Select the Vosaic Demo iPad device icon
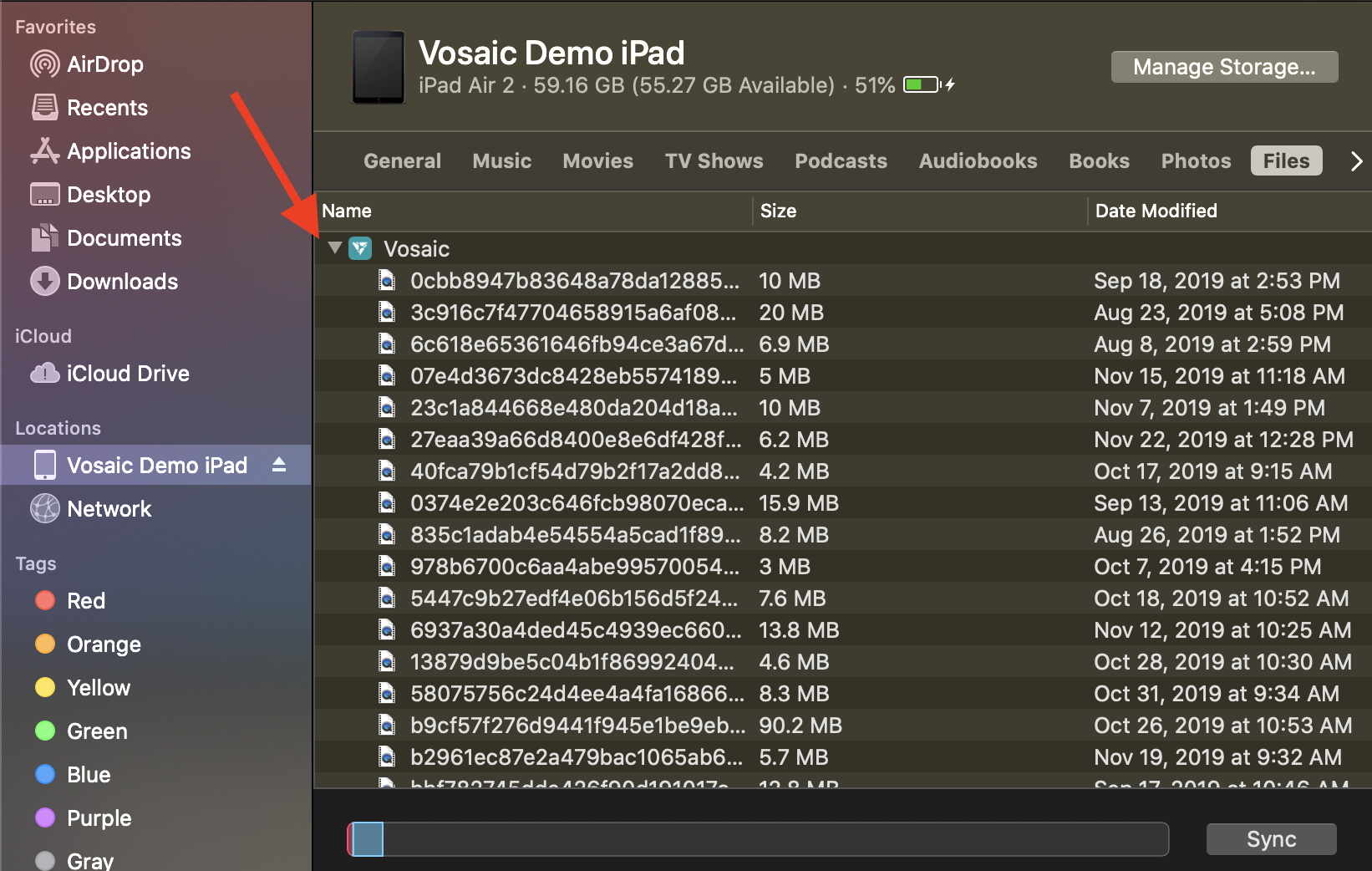Viewport: 1372px width, 871px height. pyautogui.click(x=45, y=466)
